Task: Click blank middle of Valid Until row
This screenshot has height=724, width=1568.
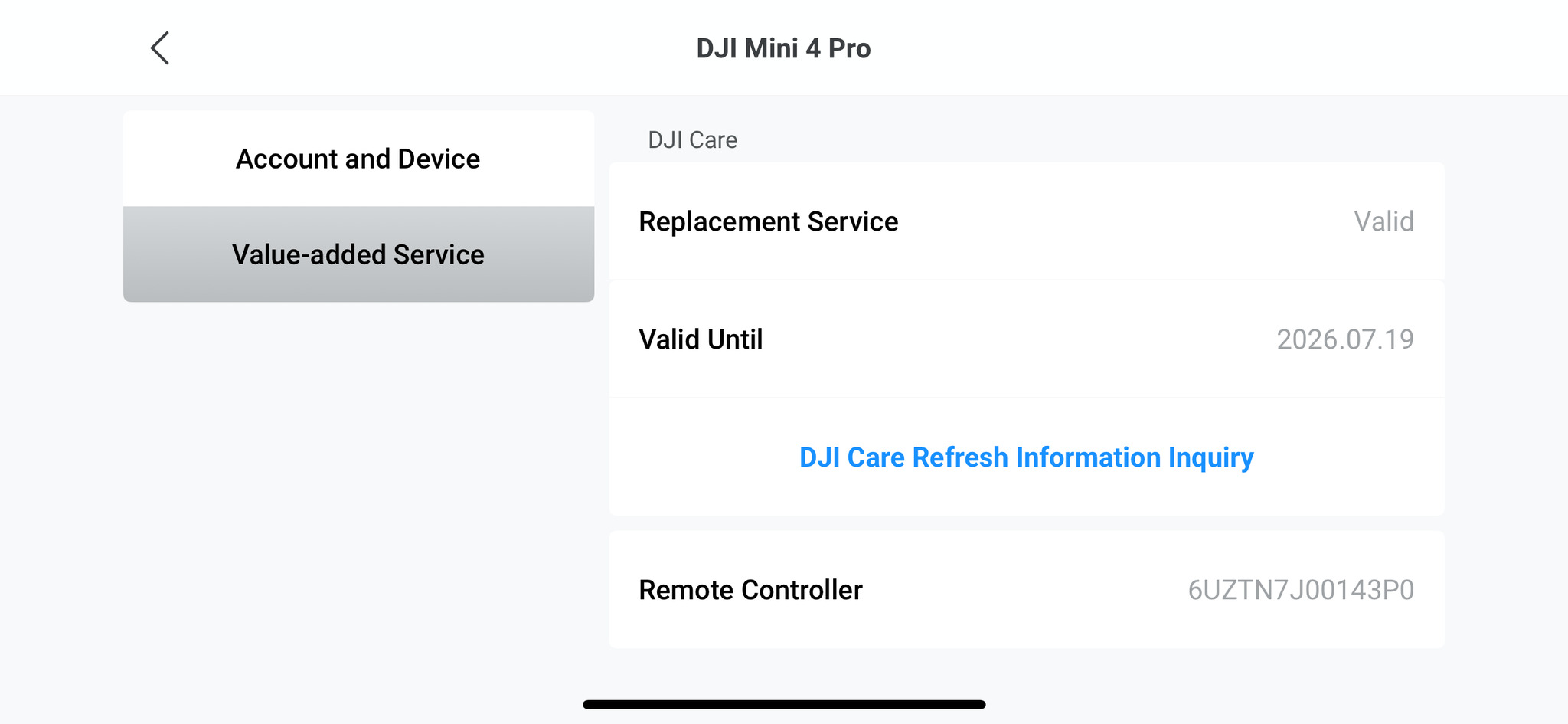Action: (x=1018, y=339)
